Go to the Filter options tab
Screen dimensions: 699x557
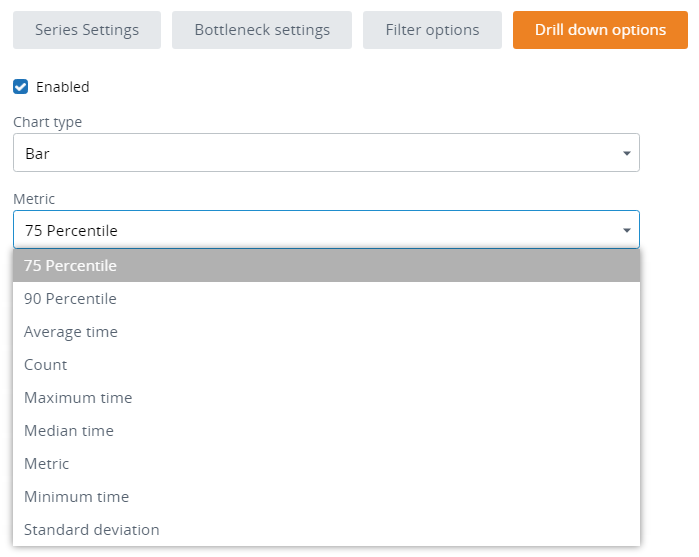pos(432,30)
